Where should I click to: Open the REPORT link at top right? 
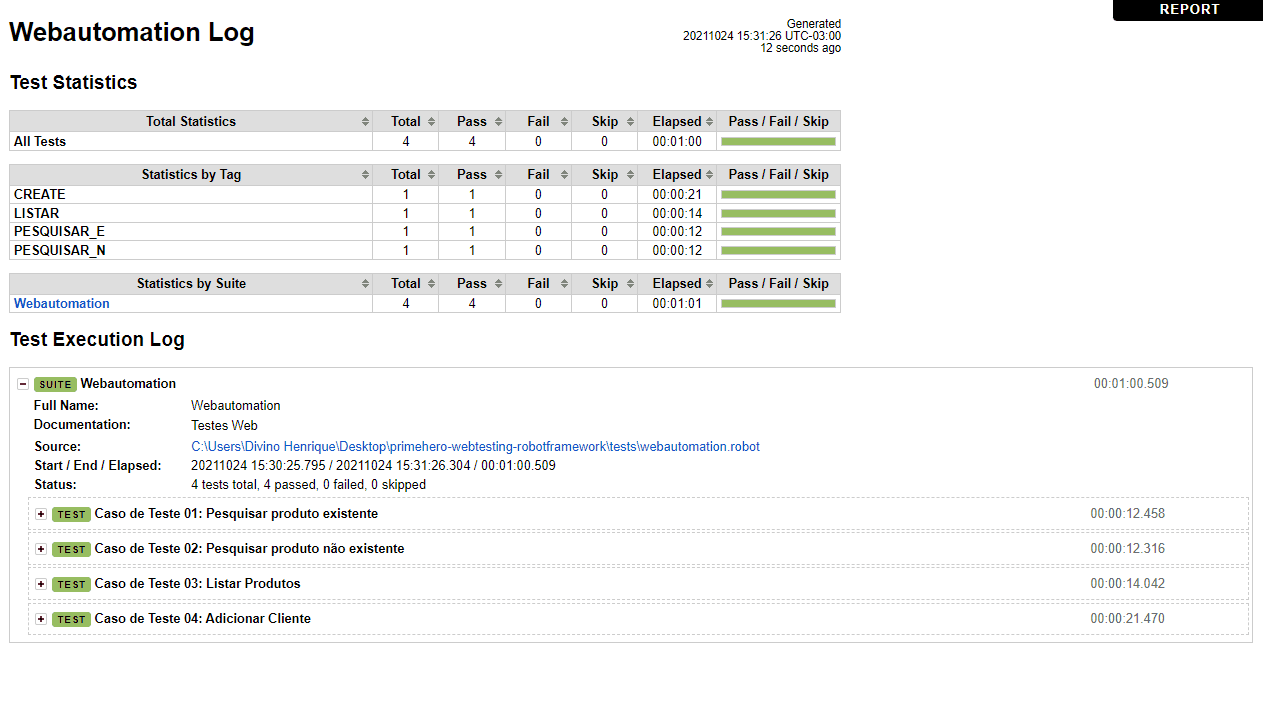pyautogui.click(x=1189, y=9)
